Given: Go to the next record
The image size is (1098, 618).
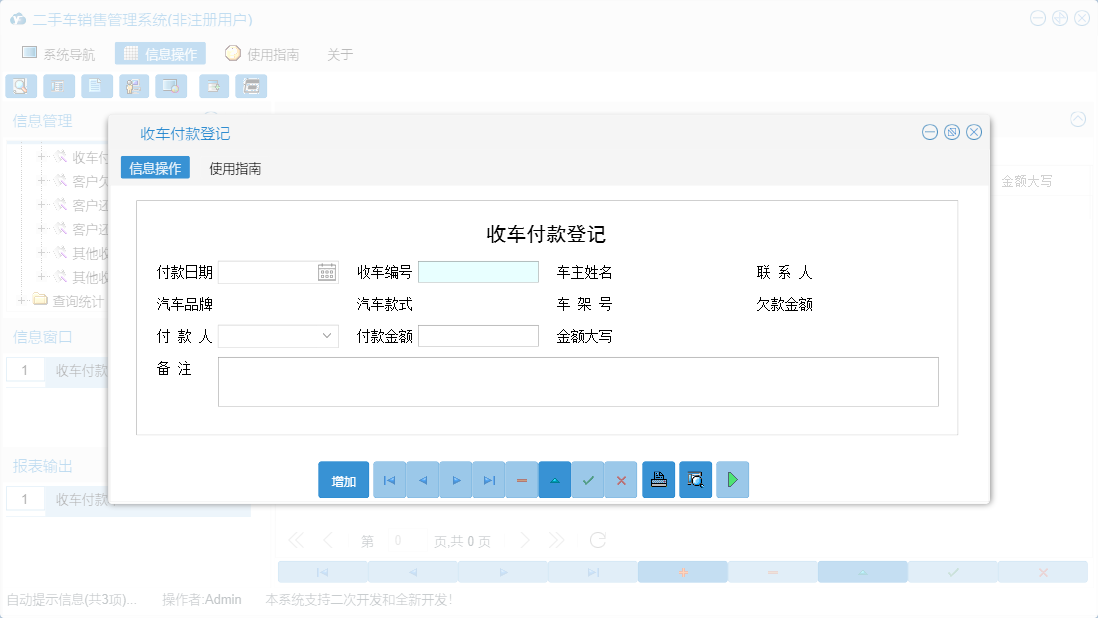Looking at the screenshot, I should (x=455, y=479).
